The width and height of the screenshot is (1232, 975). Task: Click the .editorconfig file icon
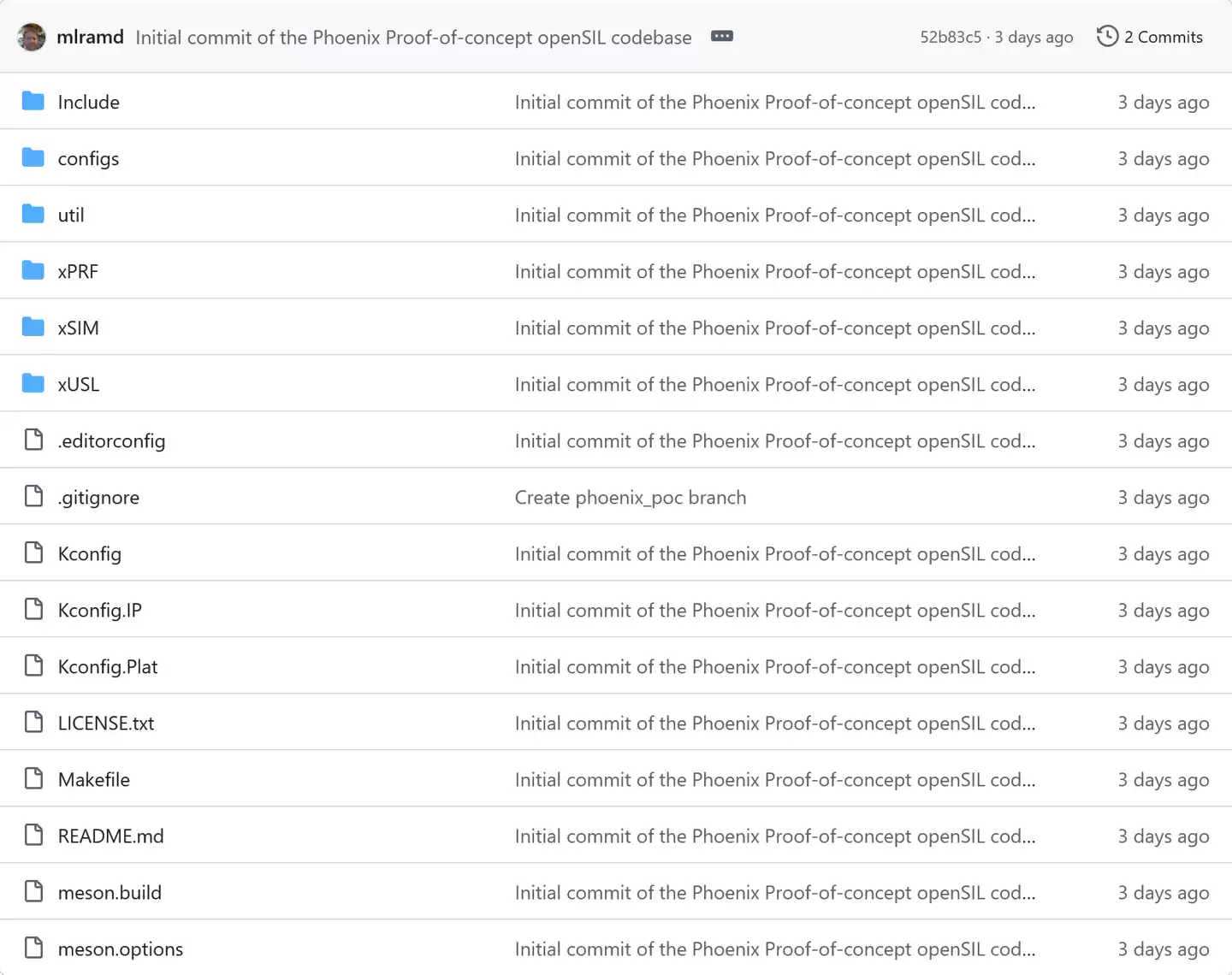(33, 440)
